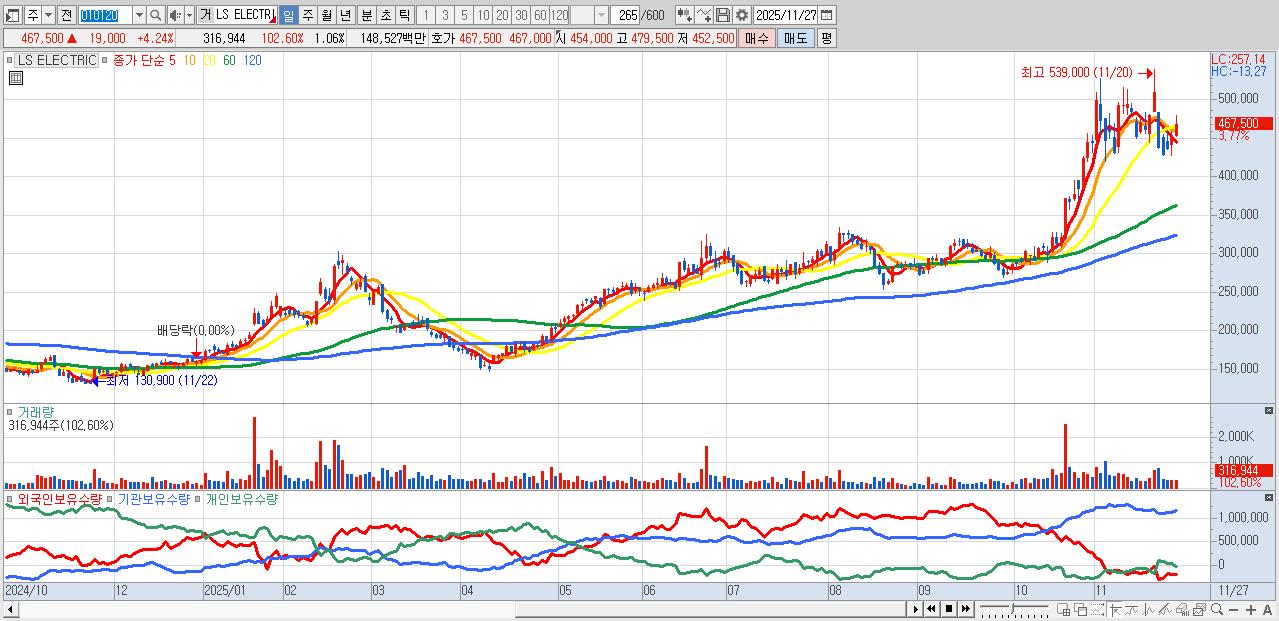Click the 120 moving average color label
This screenshot has width=1279, height=621.
(x=252, y=60)
